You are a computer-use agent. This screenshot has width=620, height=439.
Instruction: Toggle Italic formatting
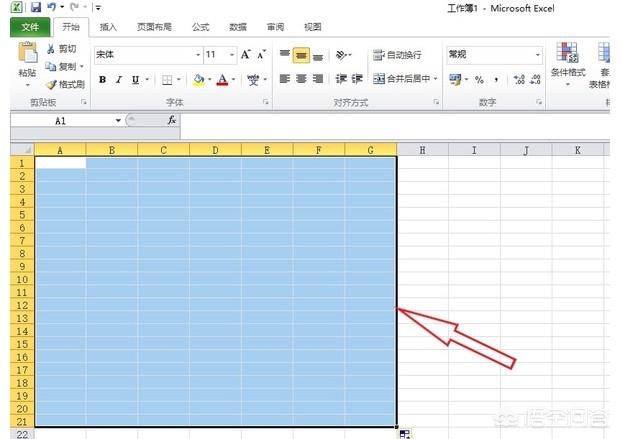click(119, 79)
